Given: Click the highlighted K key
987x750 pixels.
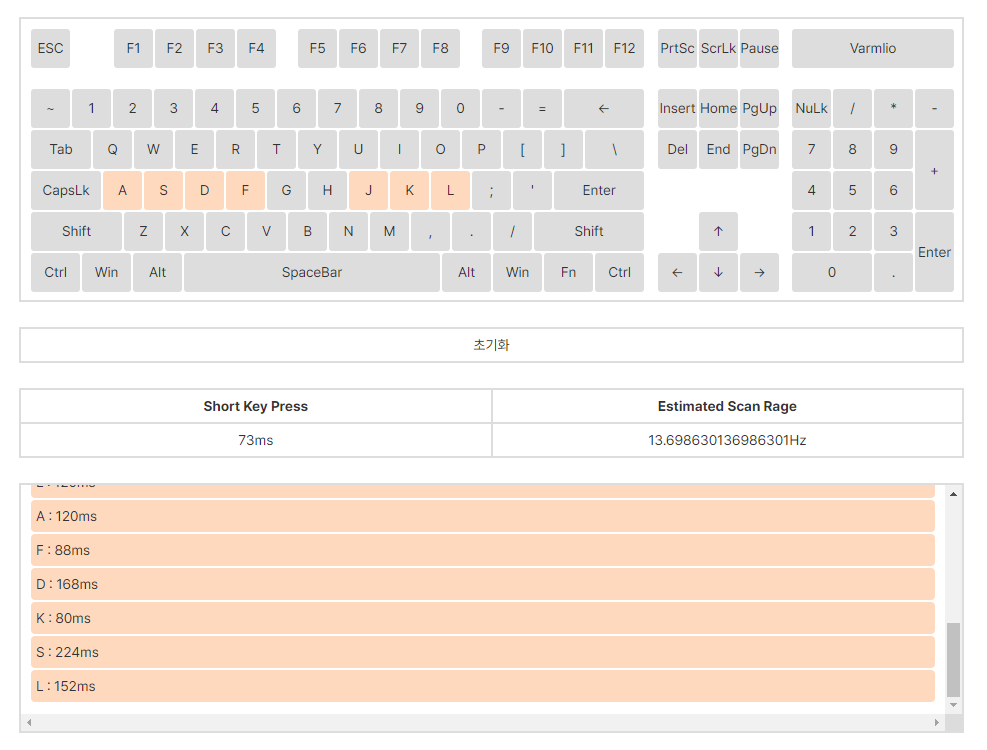Looking at the screenshot, I should click(409, 190).
